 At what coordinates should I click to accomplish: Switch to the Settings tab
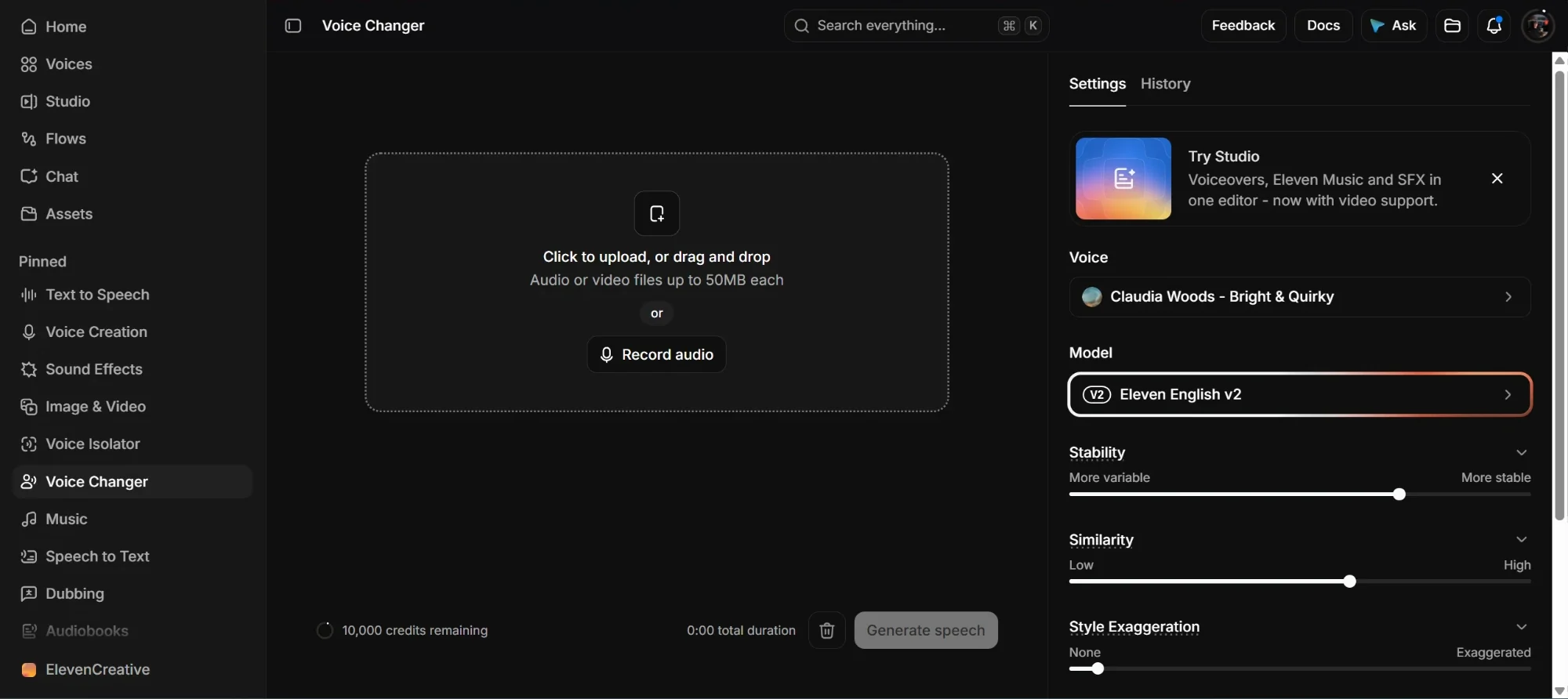[x=1097, y=84]
